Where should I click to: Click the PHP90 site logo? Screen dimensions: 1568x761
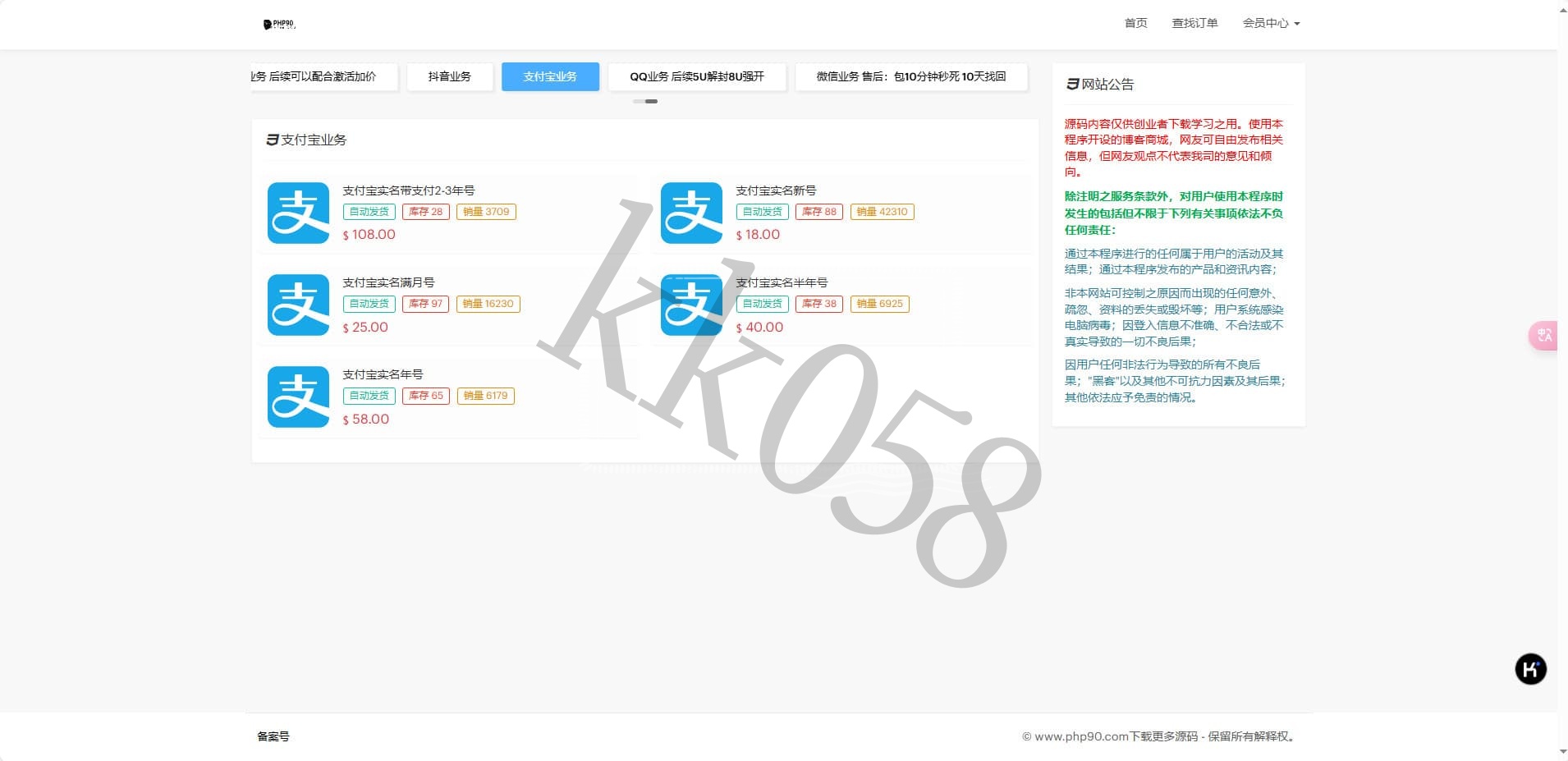pos(279,24)
